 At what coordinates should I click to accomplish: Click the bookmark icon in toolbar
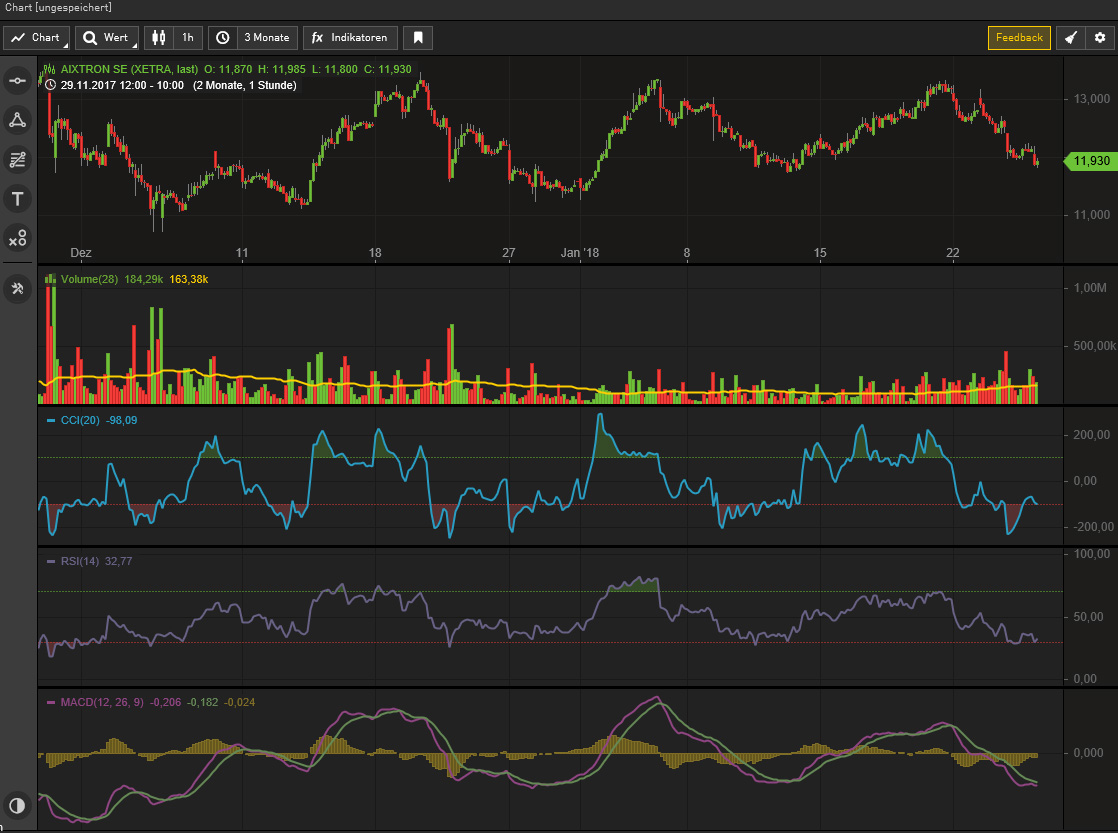pos(418,38)
